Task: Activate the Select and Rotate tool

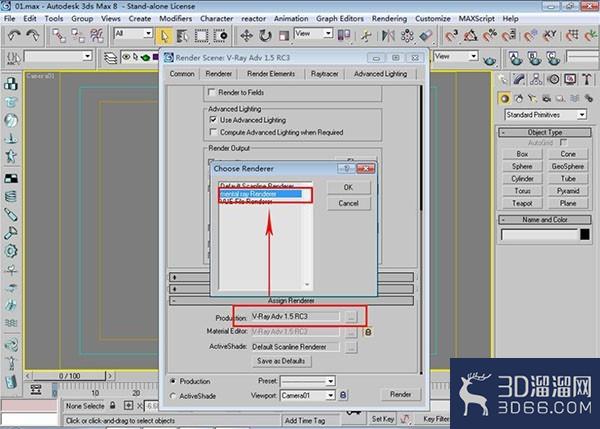Action: pos(265,36)
